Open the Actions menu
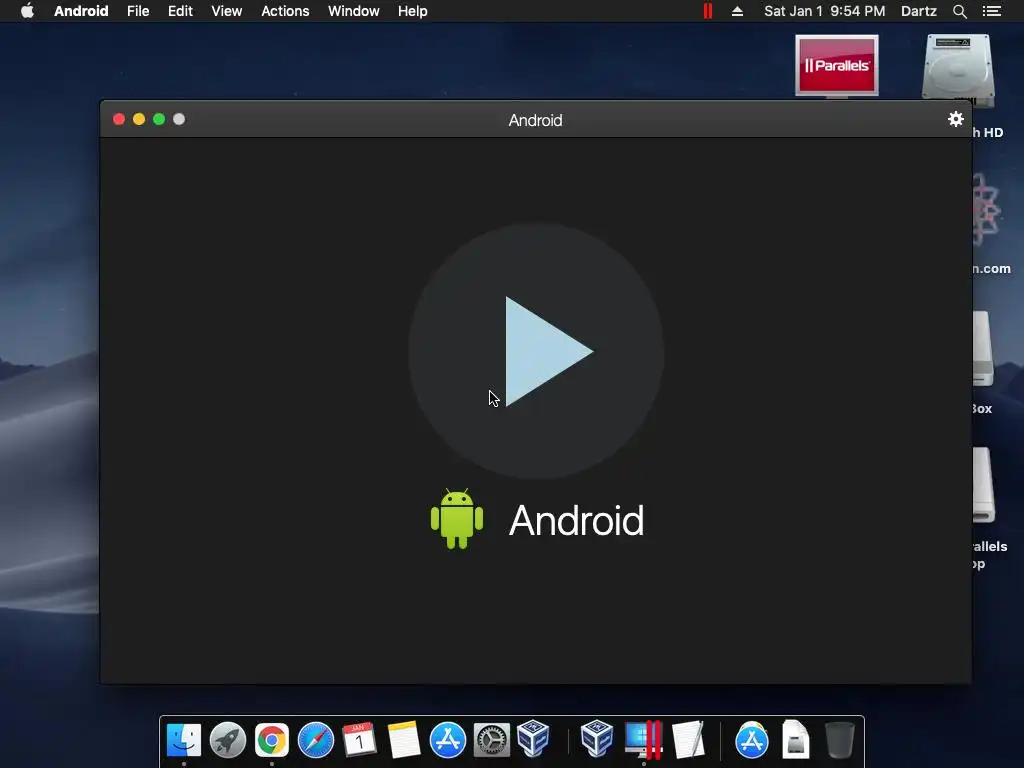The width and height of the screenshot is (1024, 768). (285, 11)
